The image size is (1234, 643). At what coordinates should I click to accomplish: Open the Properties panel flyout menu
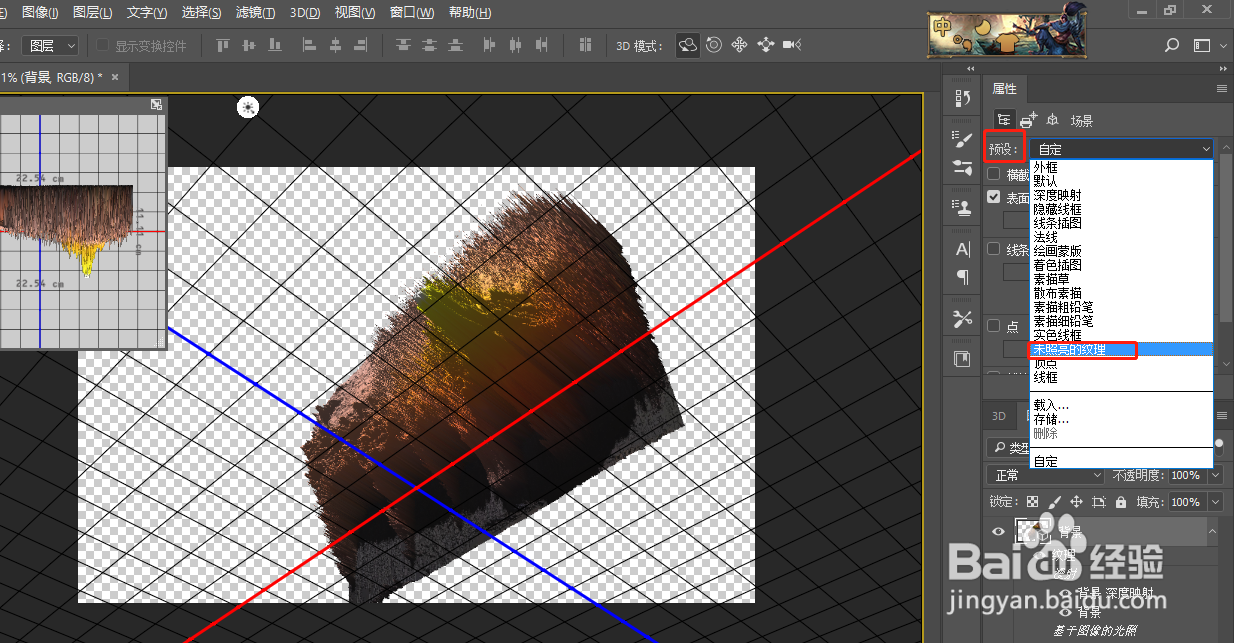click(x=1221, y=89)
